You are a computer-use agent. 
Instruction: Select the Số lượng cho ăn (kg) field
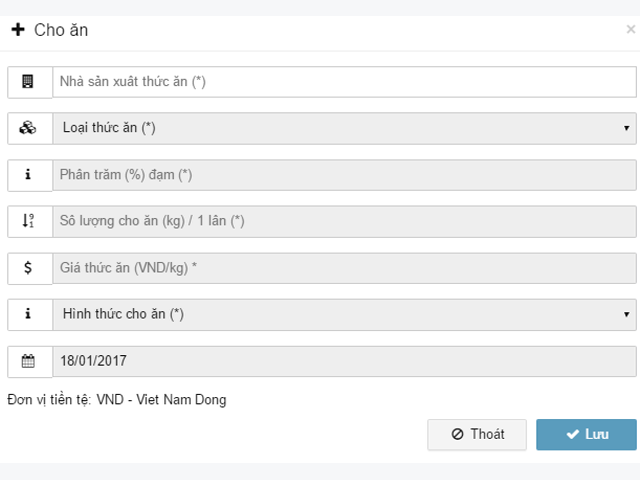tap(344, 221)
